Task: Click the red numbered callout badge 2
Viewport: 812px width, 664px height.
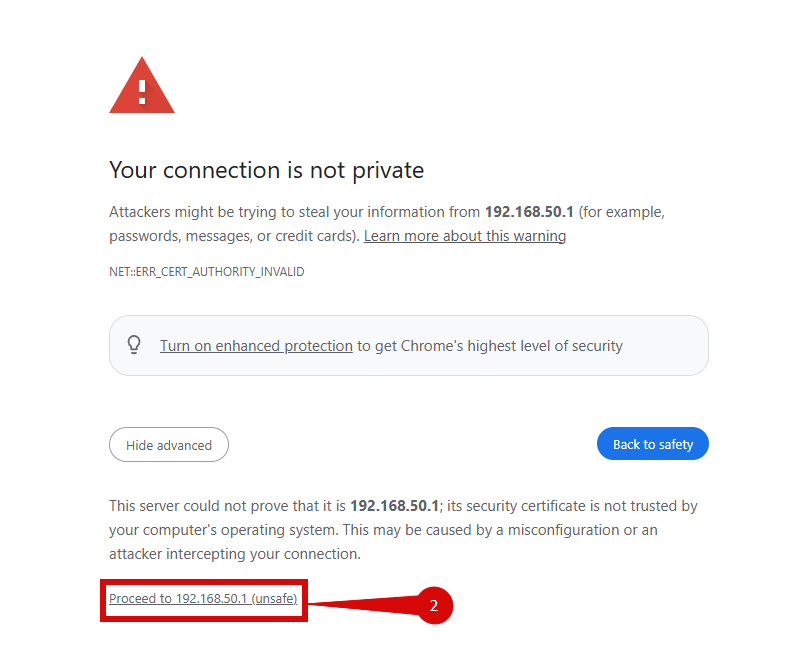Action: point(434,605)
